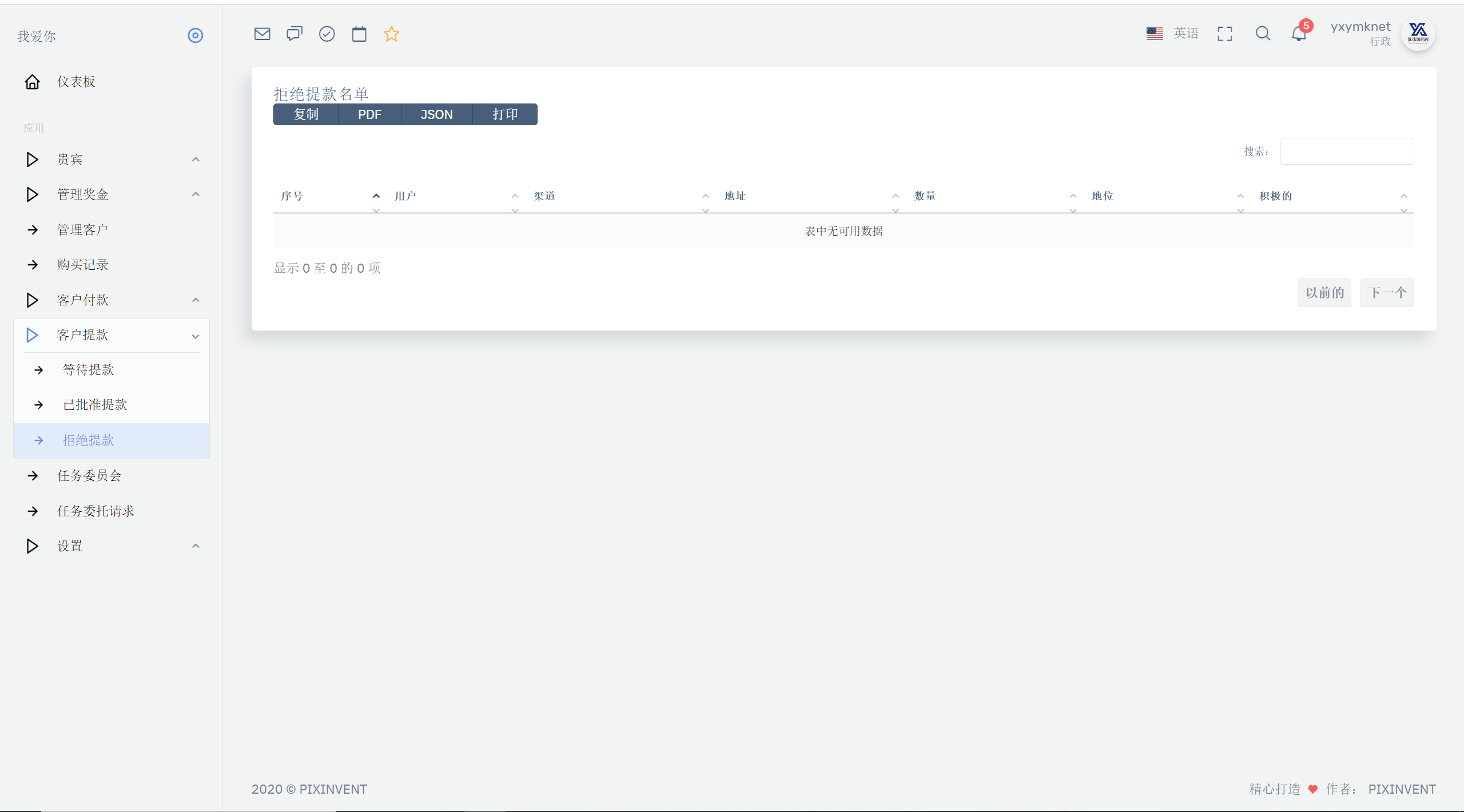Open the chat bubbles icon
The height and width of the screenshot is (812, 1464).
pos(295,34)
